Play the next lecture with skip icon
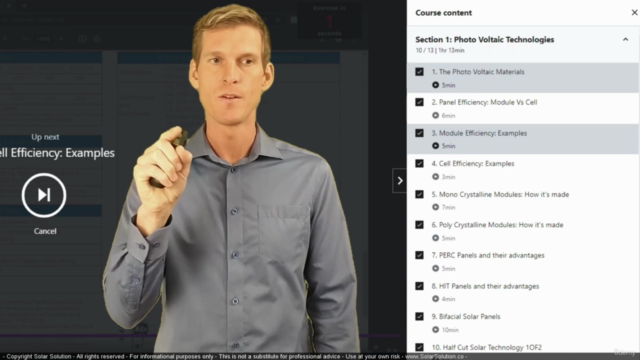Image resolution: width=640 pixels, height=360 pixels. coord(44,195)
